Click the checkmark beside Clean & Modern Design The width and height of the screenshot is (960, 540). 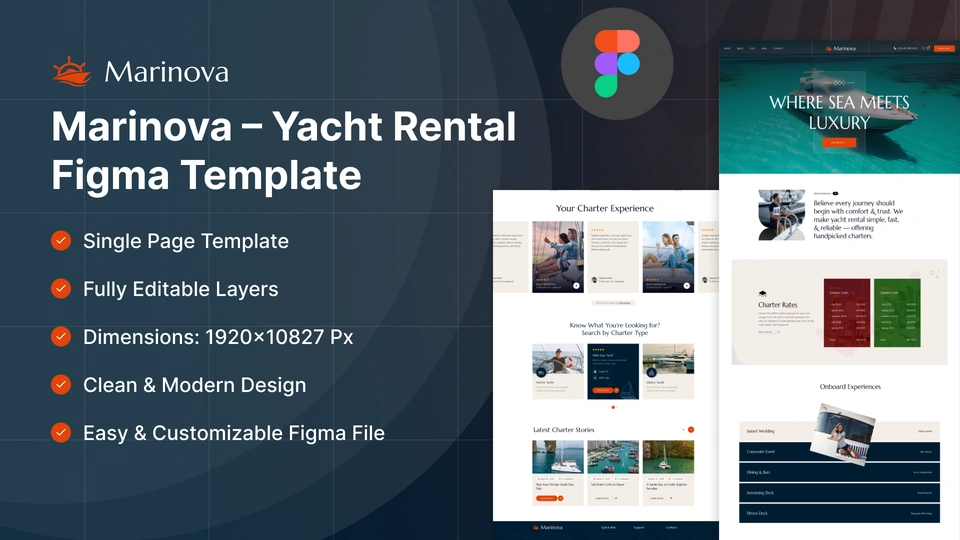tap(61, 384)
